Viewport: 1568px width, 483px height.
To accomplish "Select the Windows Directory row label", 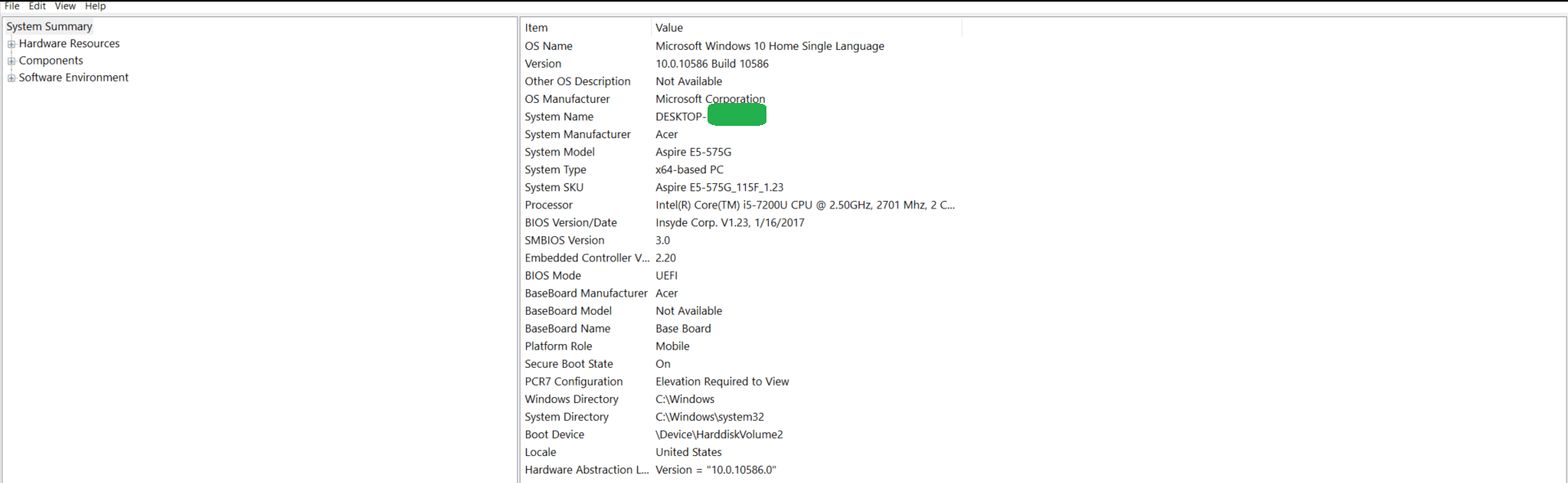I will point(571,399).
